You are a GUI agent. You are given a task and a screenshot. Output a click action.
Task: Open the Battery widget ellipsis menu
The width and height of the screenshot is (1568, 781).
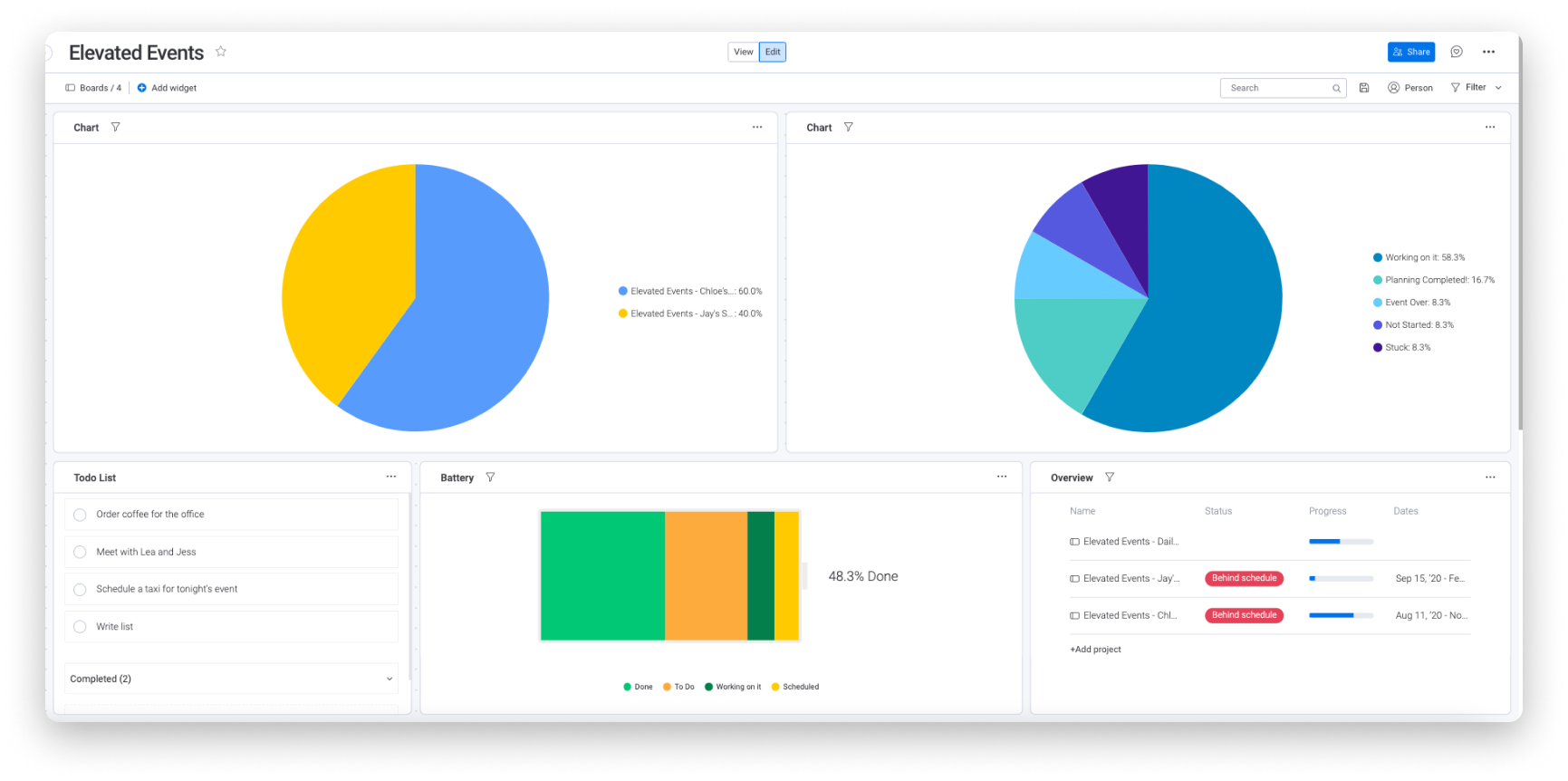pos(1002,477)
